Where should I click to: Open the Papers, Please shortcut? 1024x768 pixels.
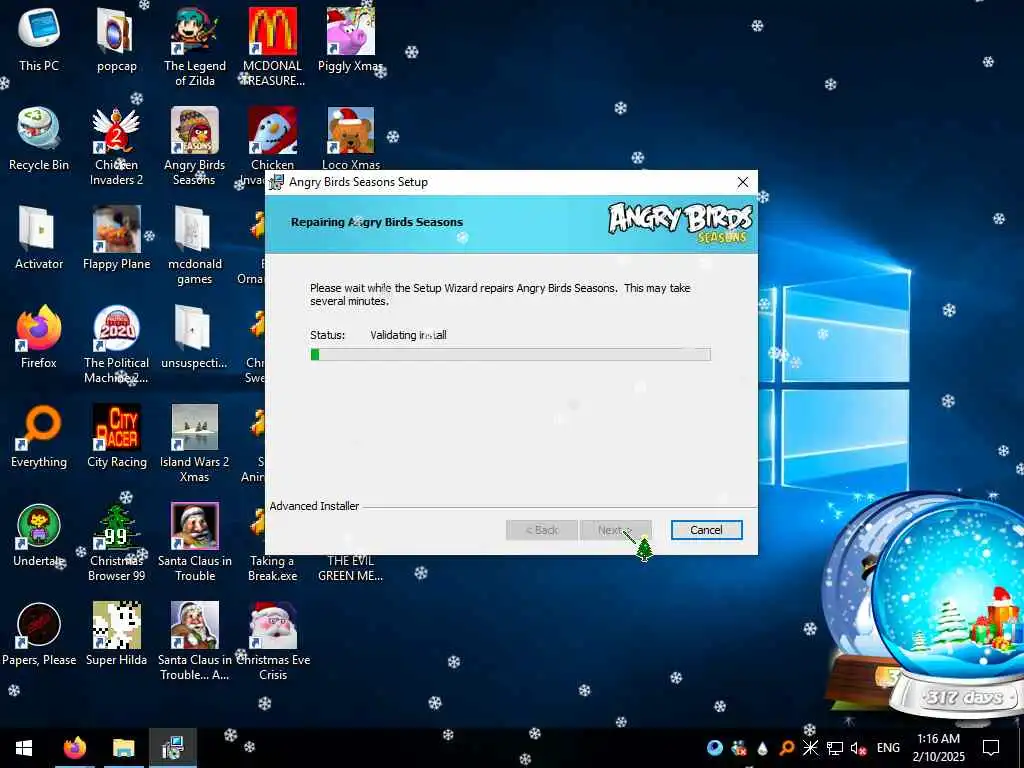click(x=39, y=633)
